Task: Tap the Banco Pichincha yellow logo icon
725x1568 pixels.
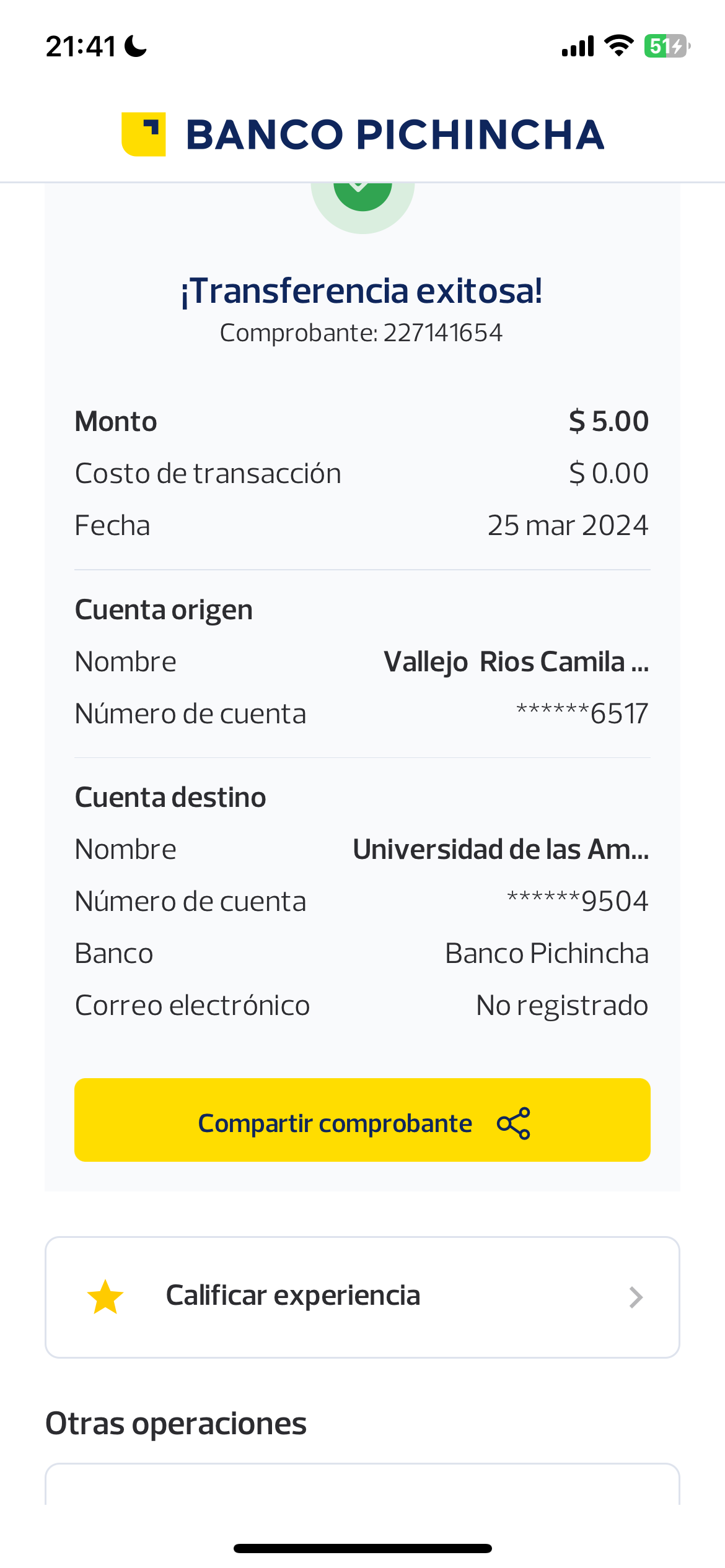Action: click(x=143, y=134)
